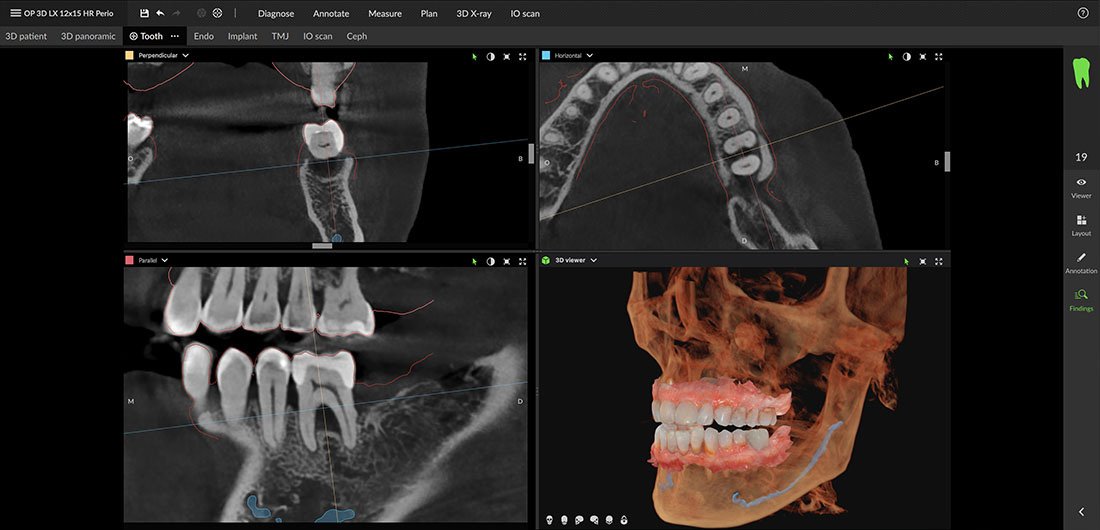This screenshot has height=530, width=1100.
Task: Toggle contrast in Perpendicular view
Action: (x=490, y=56)
